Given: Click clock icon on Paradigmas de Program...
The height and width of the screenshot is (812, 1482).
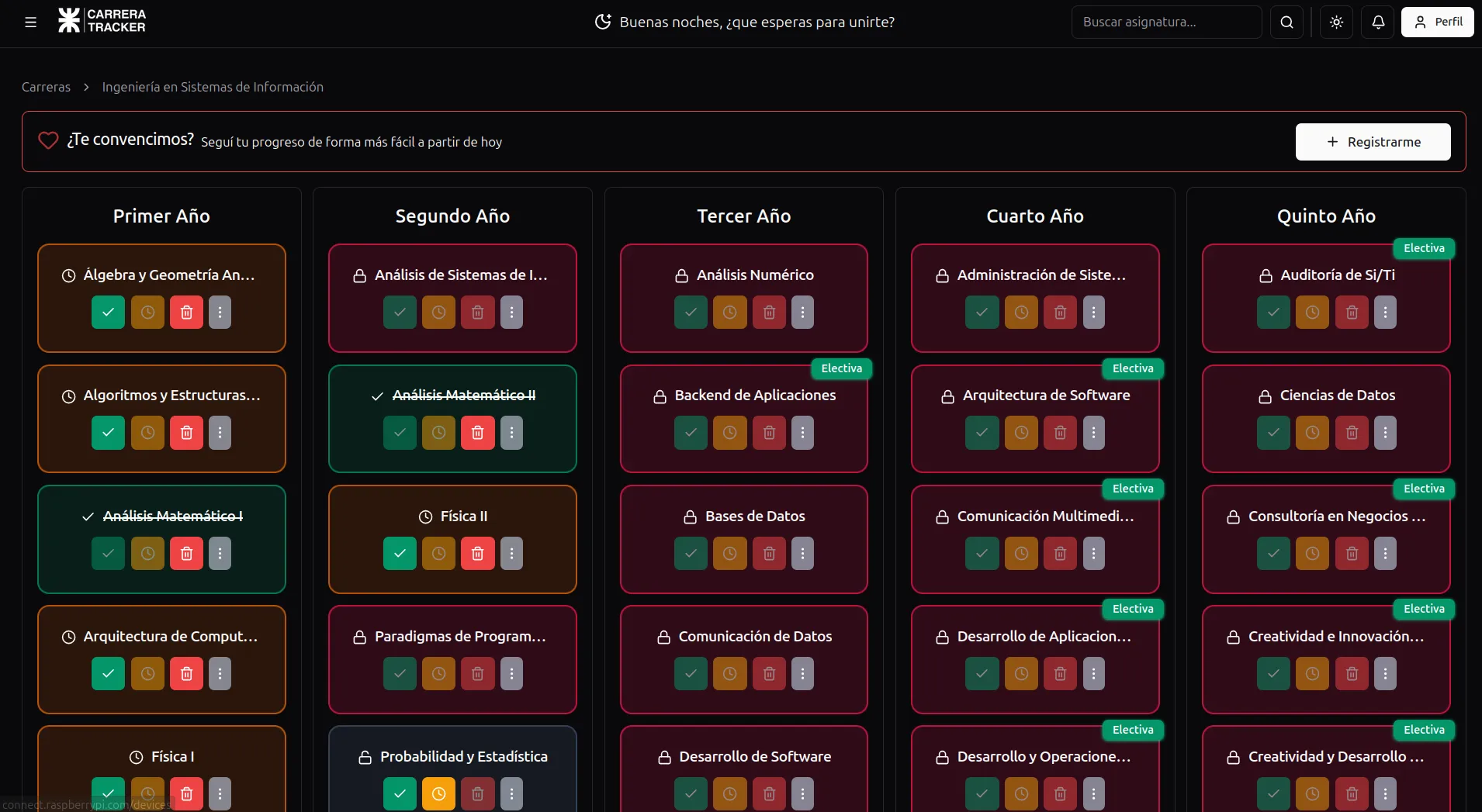Looking at the screenshot, I should (x=438, y=674).
